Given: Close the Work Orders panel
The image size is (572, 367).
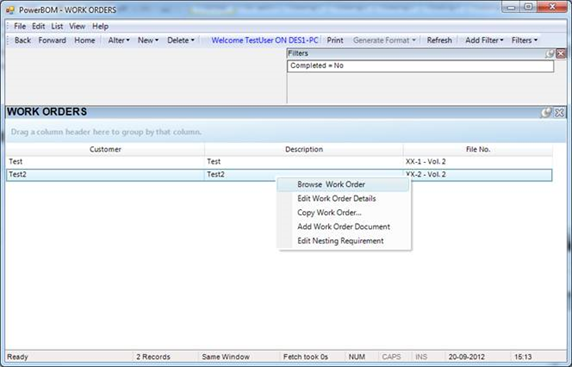Looking at the screenshot, I should click(x=560, y=112).
